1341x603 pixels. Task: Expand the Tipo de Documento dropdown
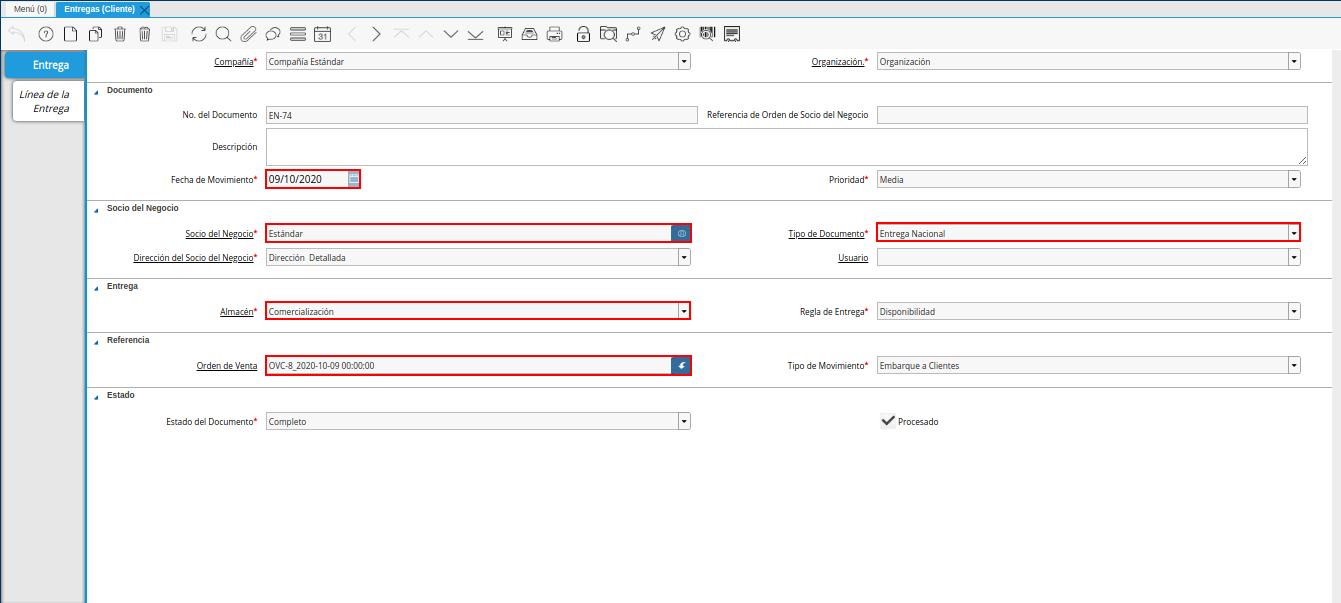coord(1294,233)
